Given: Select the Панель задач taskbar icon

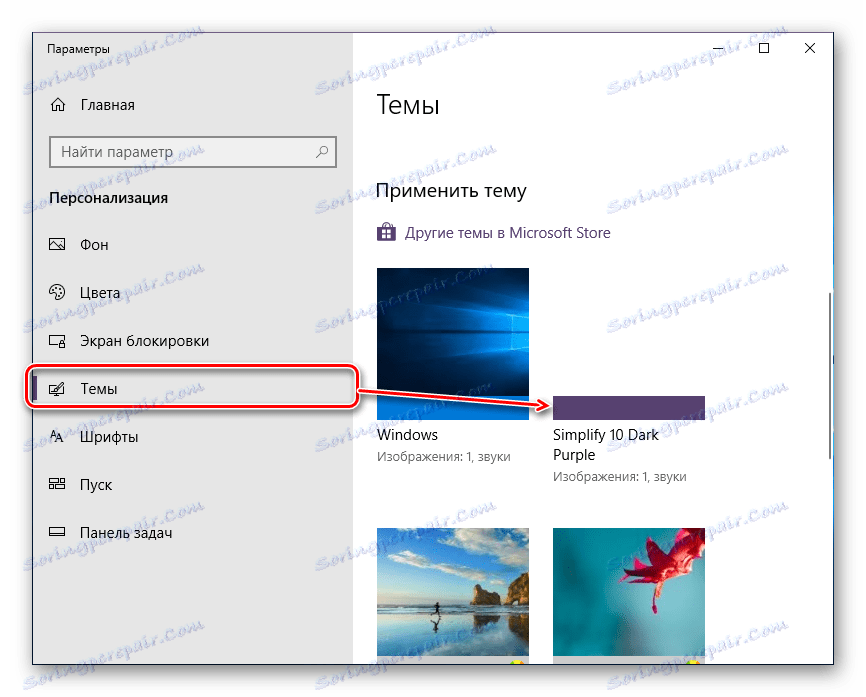Looking at the screenshot, I should (x=59, y=532).
